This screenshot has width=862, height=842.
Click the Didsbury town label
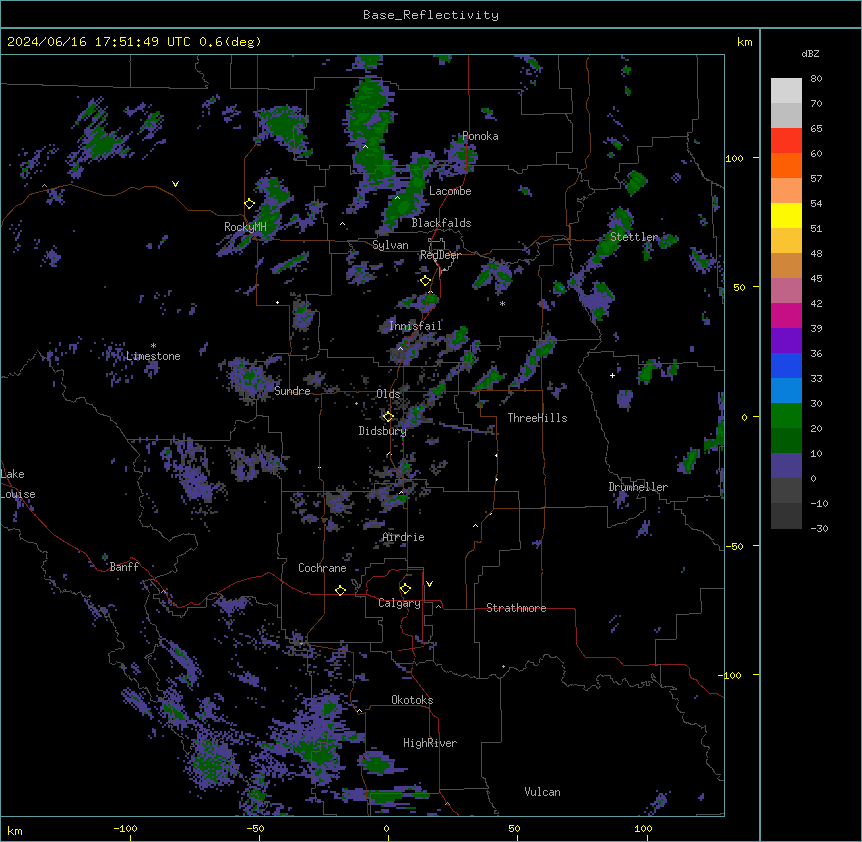383,431
